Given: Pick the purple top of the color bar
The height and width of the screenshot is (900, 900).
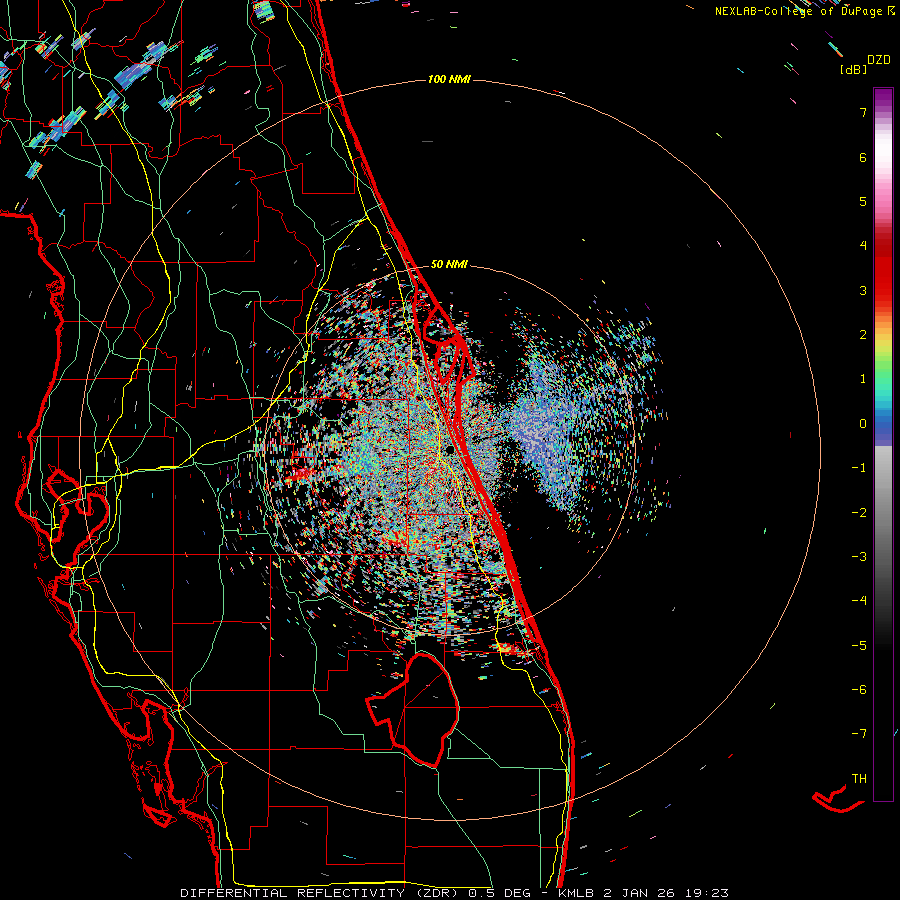Looking at the screenshot, I should pyautogui.click(x=883, y=98).
